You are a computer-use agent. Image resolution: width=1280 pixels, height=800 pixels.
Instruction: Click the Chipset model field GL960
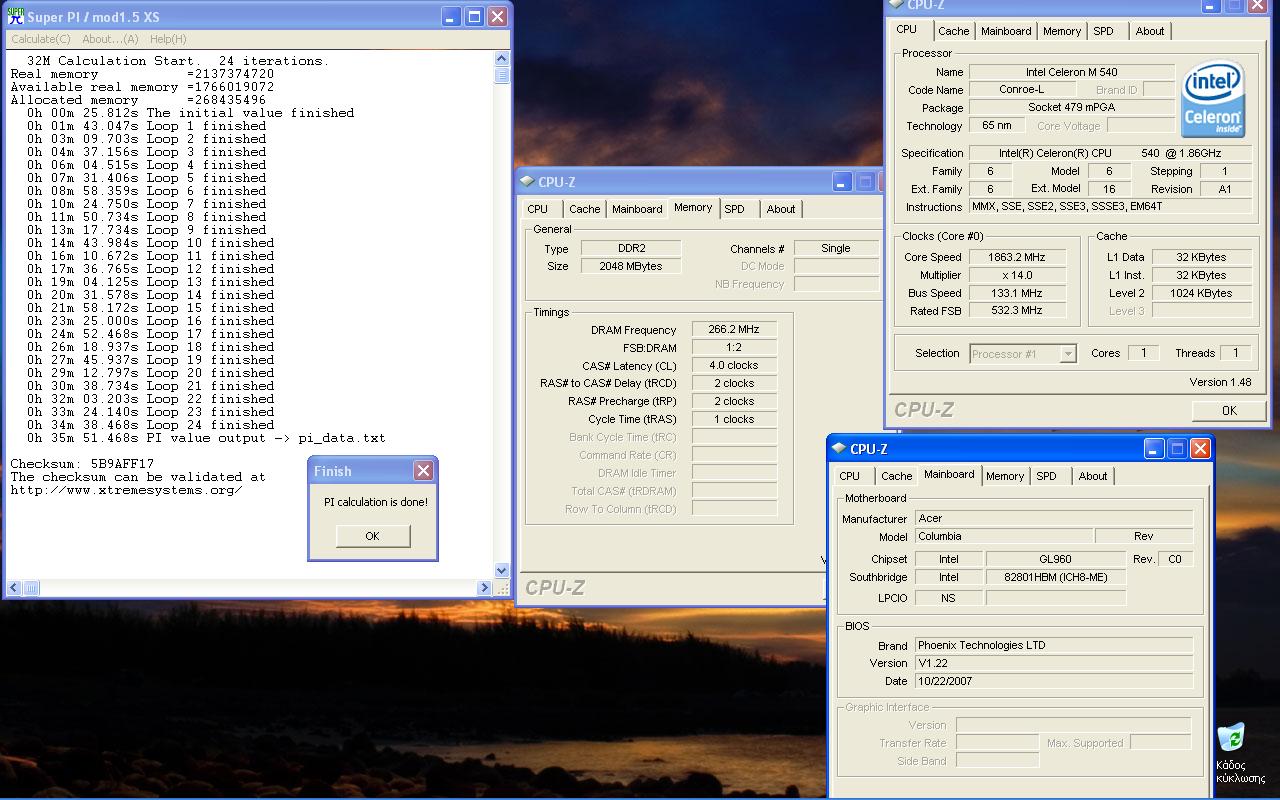point(1056,559)
